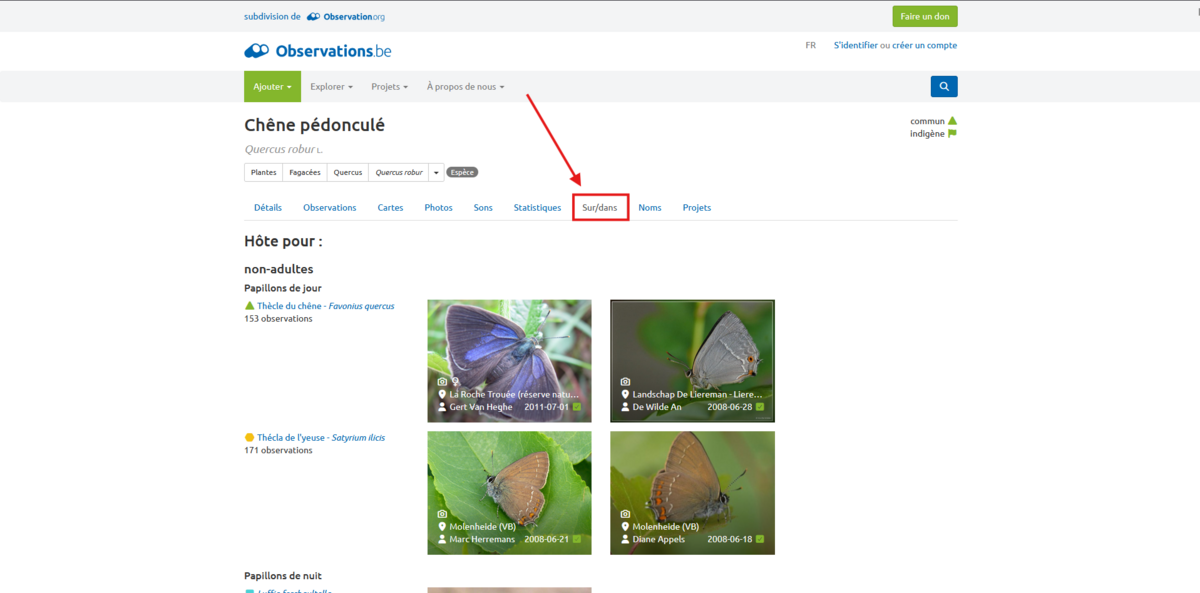1200x593 pixels.
Task: Click the green 'indigène' flag icon
Action: click(x=952, y=134)
